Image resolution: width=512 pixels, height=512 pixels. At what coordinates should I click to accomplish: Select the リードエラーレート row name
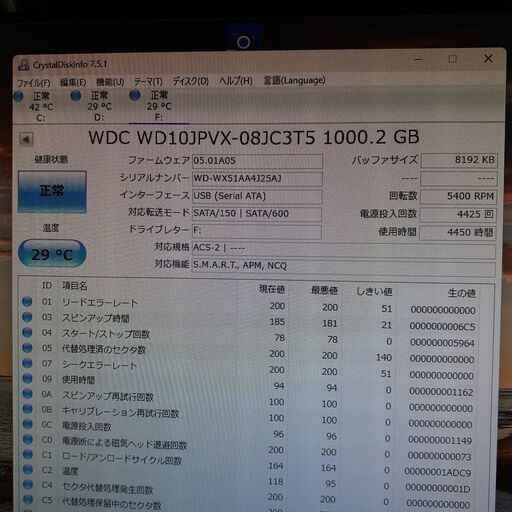[100, 303]
